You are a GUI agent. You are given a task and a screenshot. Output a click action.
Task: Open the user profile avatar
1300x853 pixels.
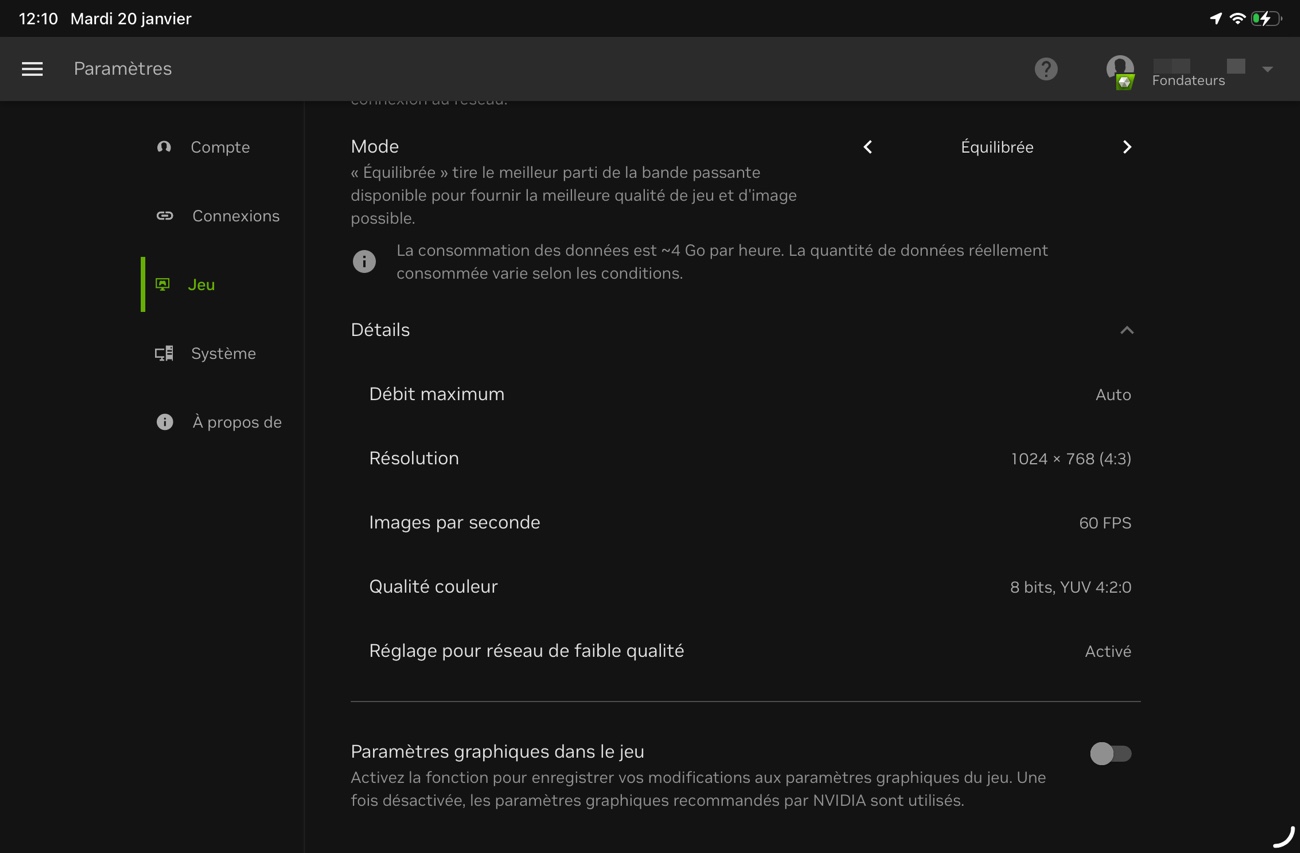tap(1120, 69)
